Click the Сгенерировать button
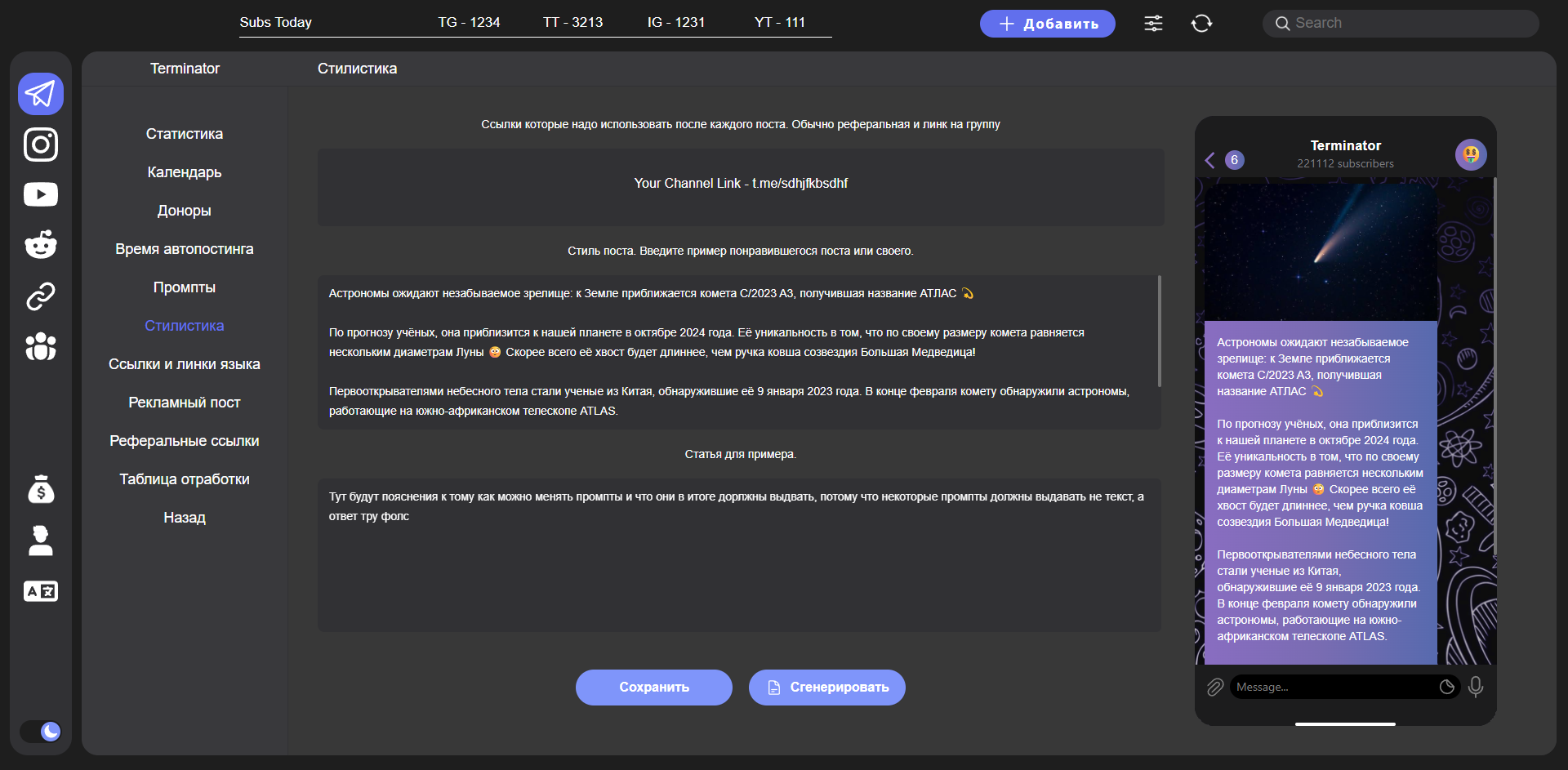Screen dimensions: 1568x770 click(x=826, y=688)
